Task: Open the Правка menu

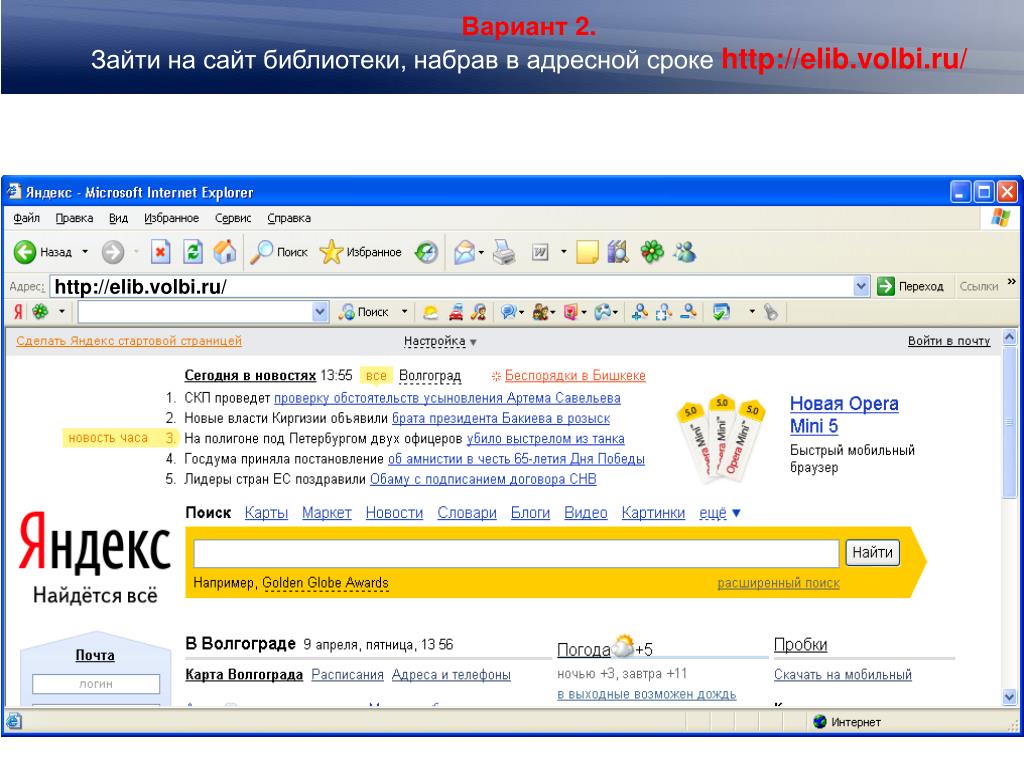Action: click(x=74, y=218)
